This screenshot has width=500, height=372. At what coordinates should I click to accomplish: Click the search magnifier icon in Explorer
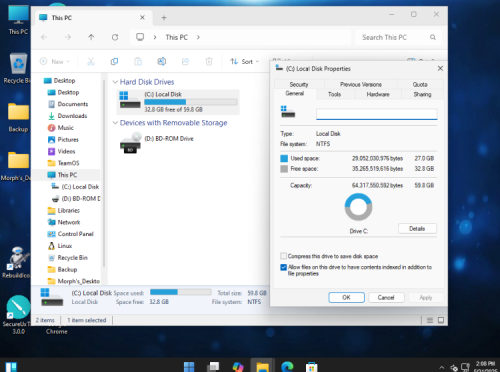[x=433, y=37]
